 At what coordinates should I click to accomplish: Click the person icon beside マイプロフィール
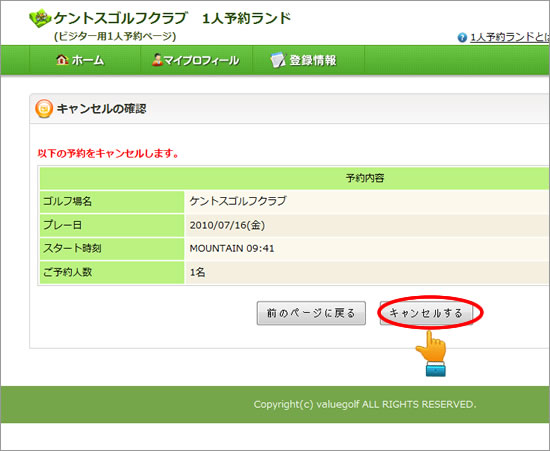click(x=157, y=60)
